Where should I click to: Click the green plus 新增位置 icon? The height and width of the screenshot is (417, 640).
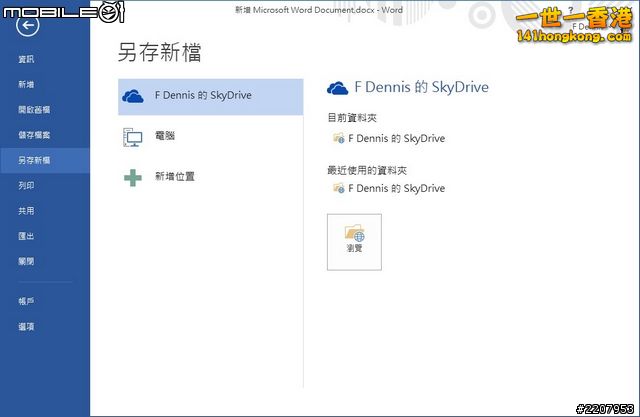tap(132, 177)
